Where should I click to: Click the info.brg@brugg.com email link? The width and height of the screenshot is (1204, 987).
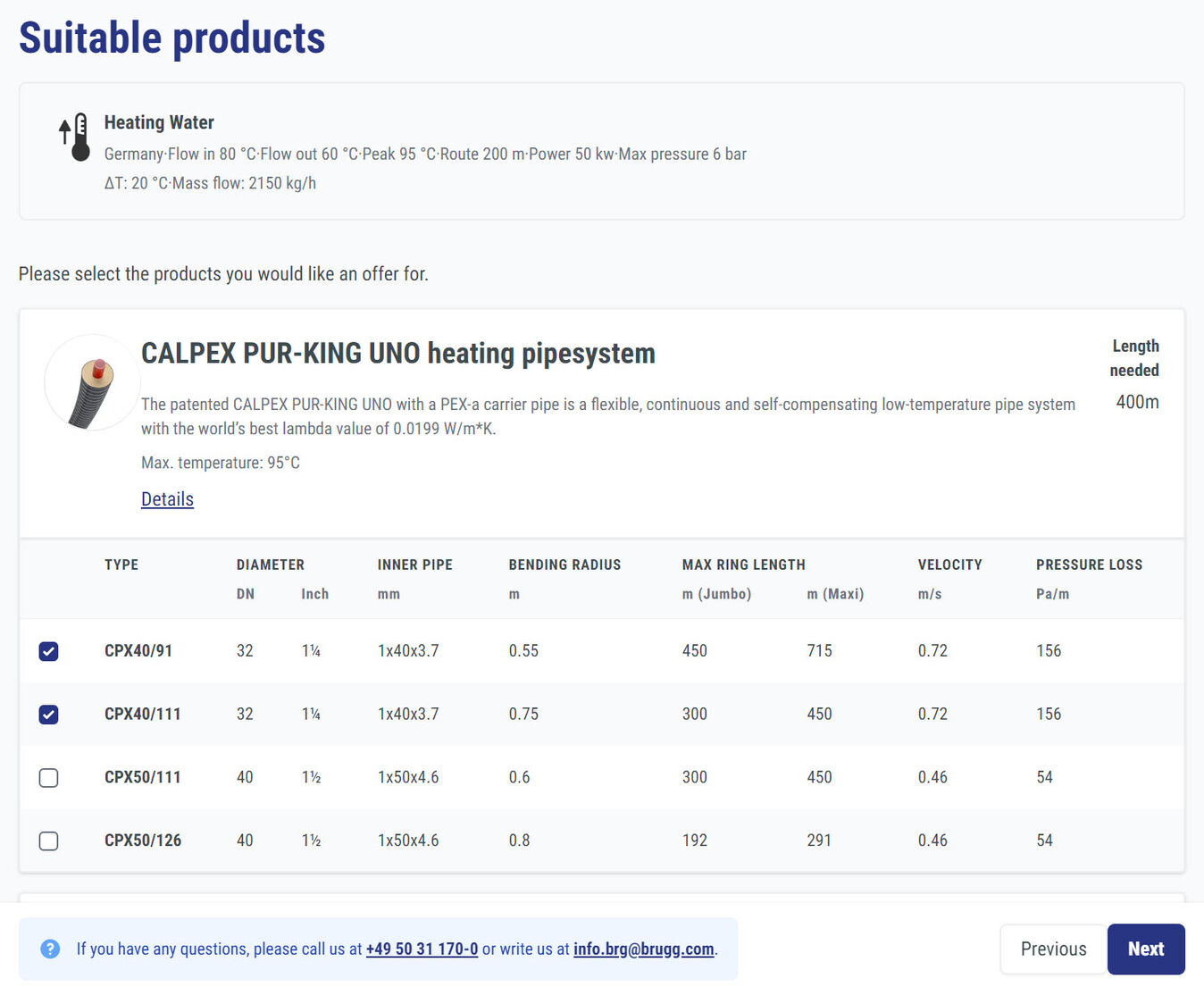click(x=643, y=949)
